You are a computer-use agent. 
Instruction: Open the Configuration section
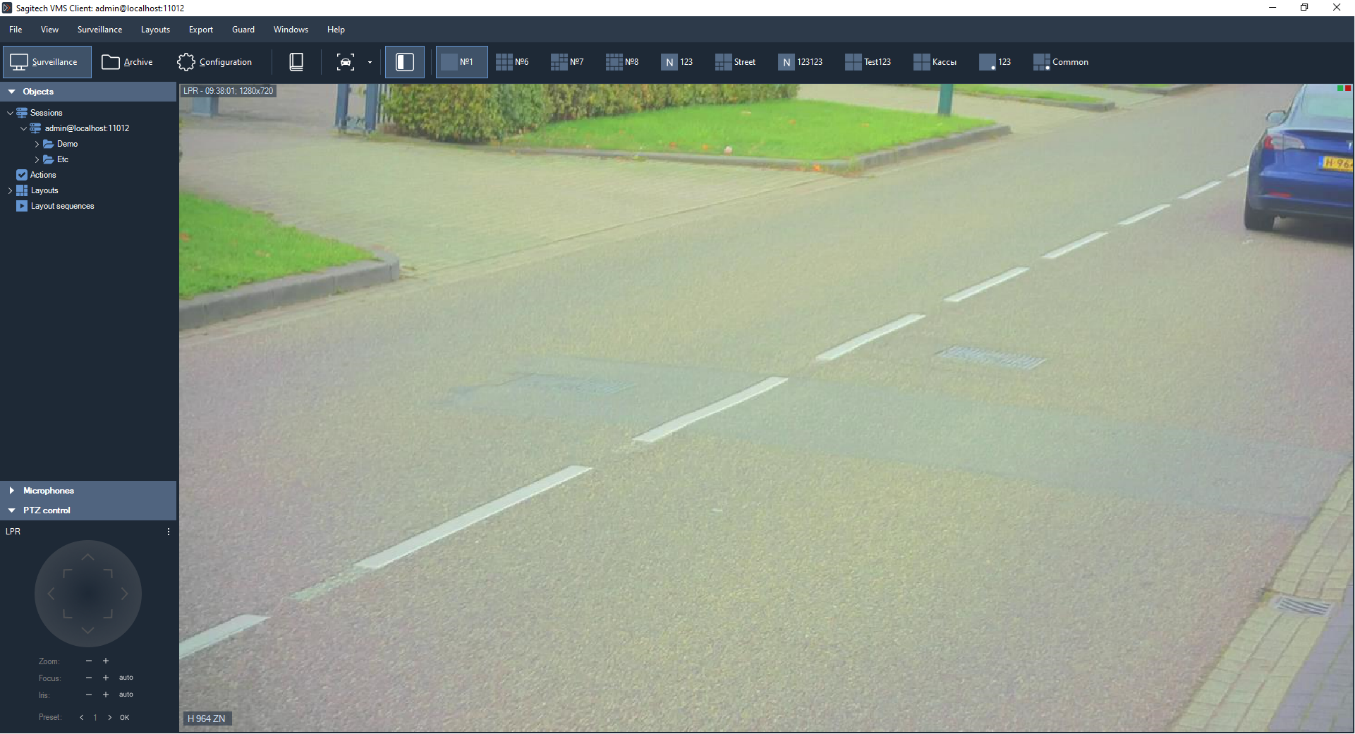[214, 62]
